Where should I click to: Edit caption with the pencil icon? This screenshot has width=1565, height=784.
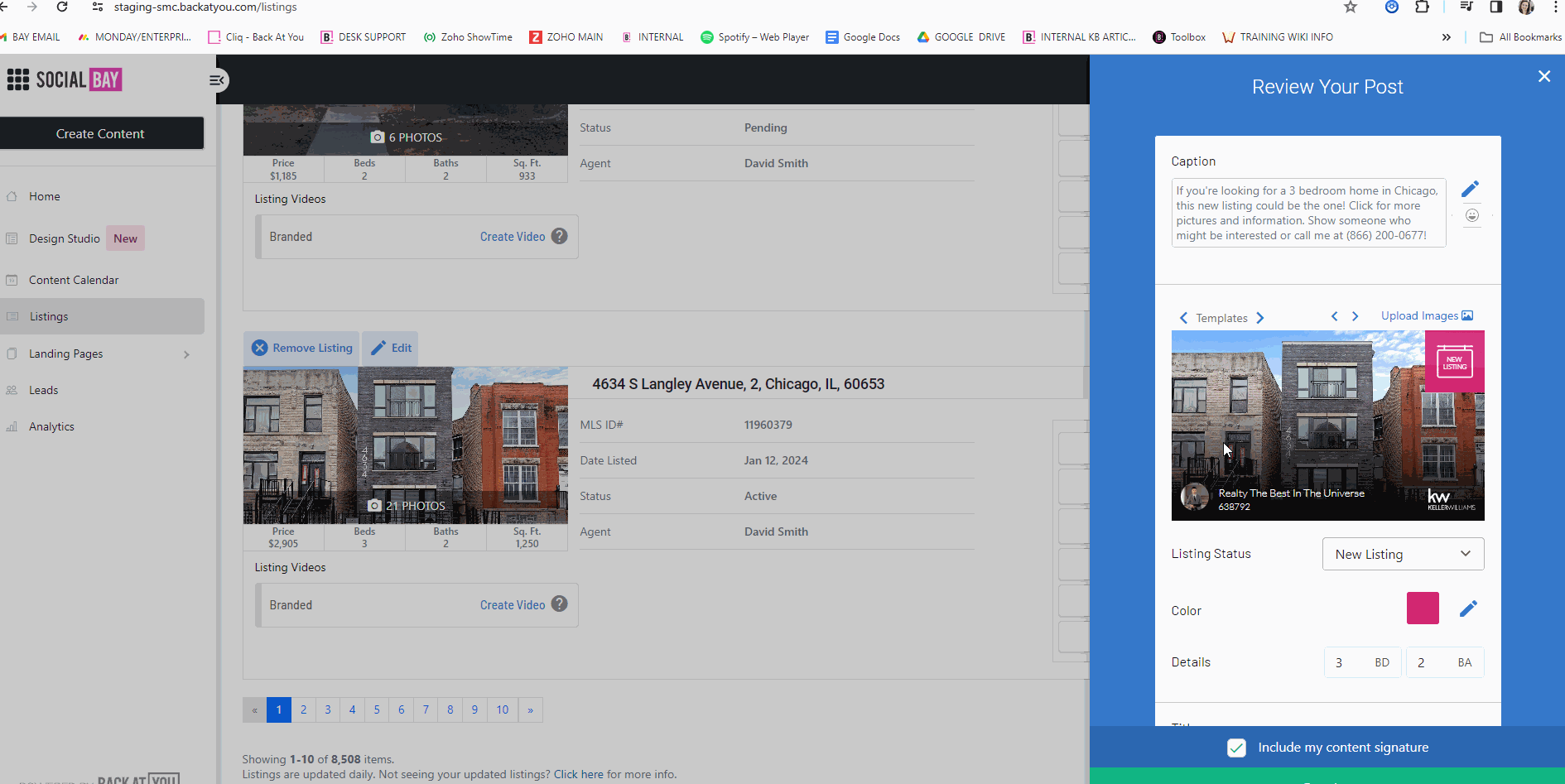[1470, 190]
